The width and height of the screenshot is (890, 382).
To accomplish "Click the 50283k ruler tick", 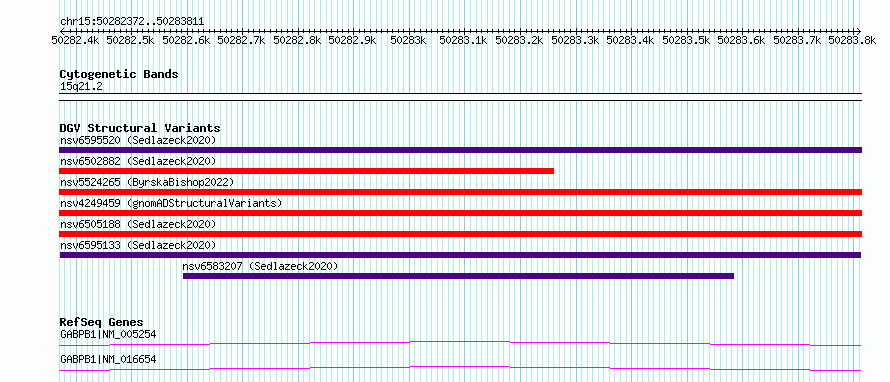I will (x=409, y=40).
